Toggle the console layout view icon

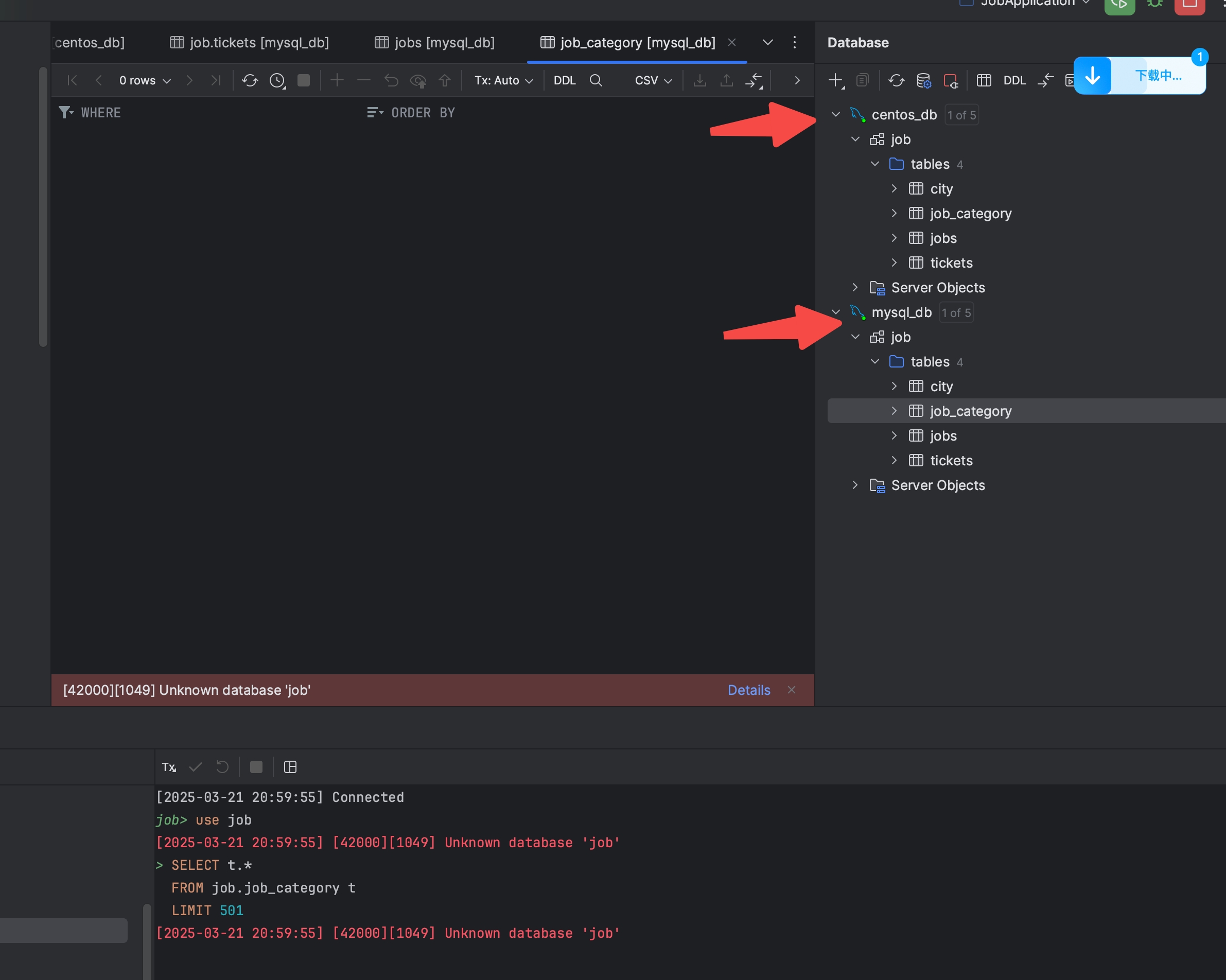click(x=290, y=767)
